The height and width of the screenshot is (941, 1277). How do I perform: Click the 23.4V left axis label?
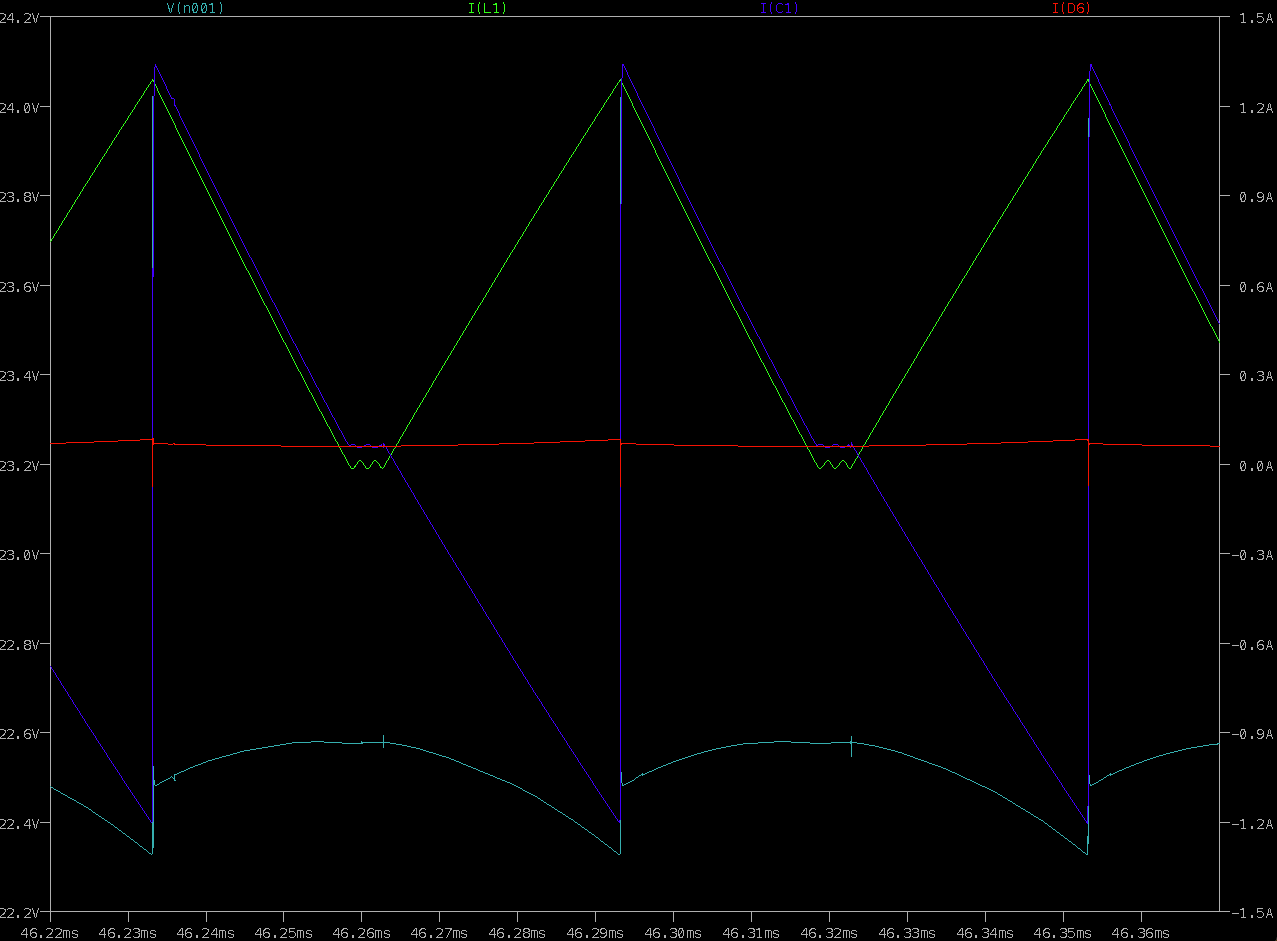point(19,376)
